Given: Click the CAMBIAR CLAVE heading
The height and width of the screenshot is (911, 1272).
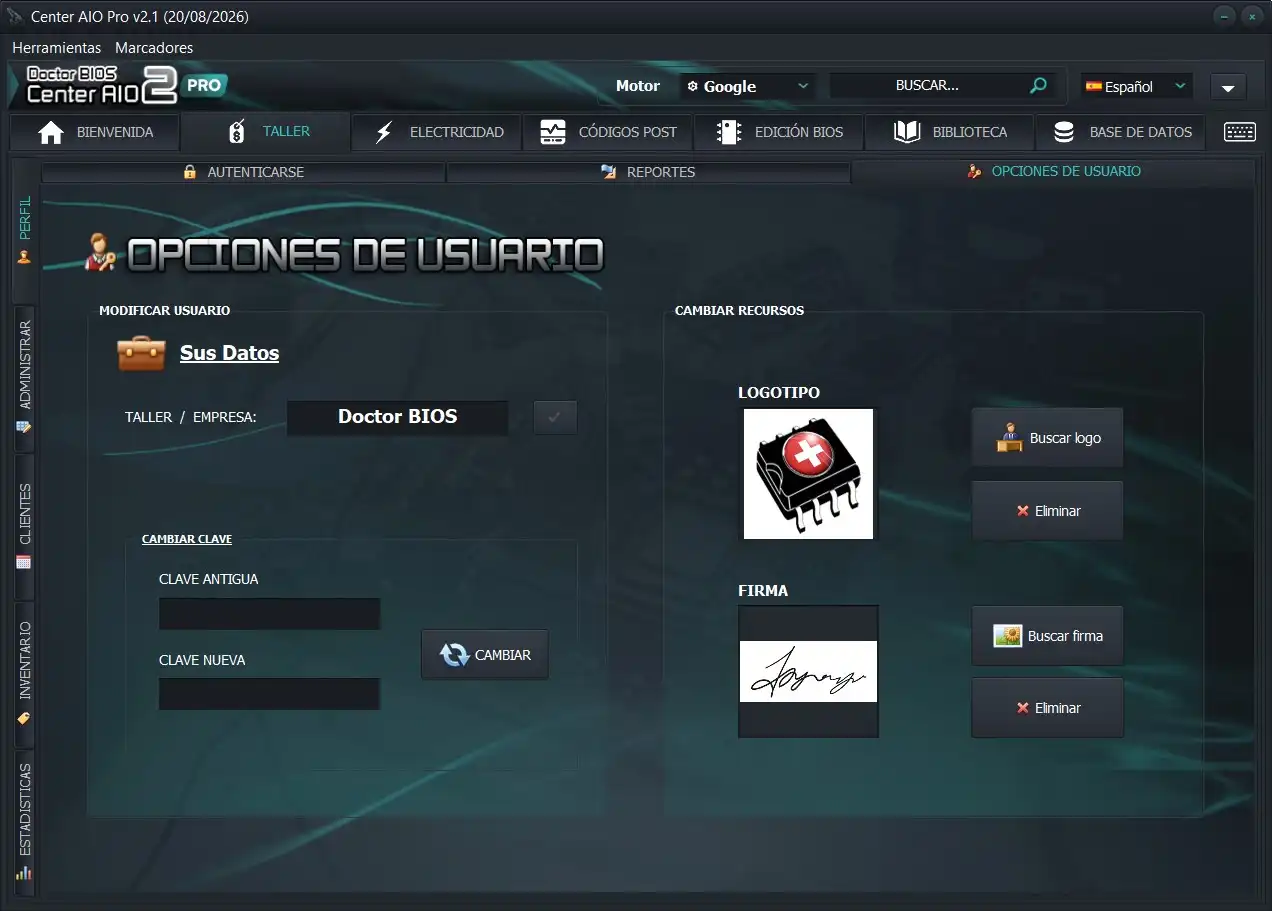Looking at the screenshot, I should (187, 539).
